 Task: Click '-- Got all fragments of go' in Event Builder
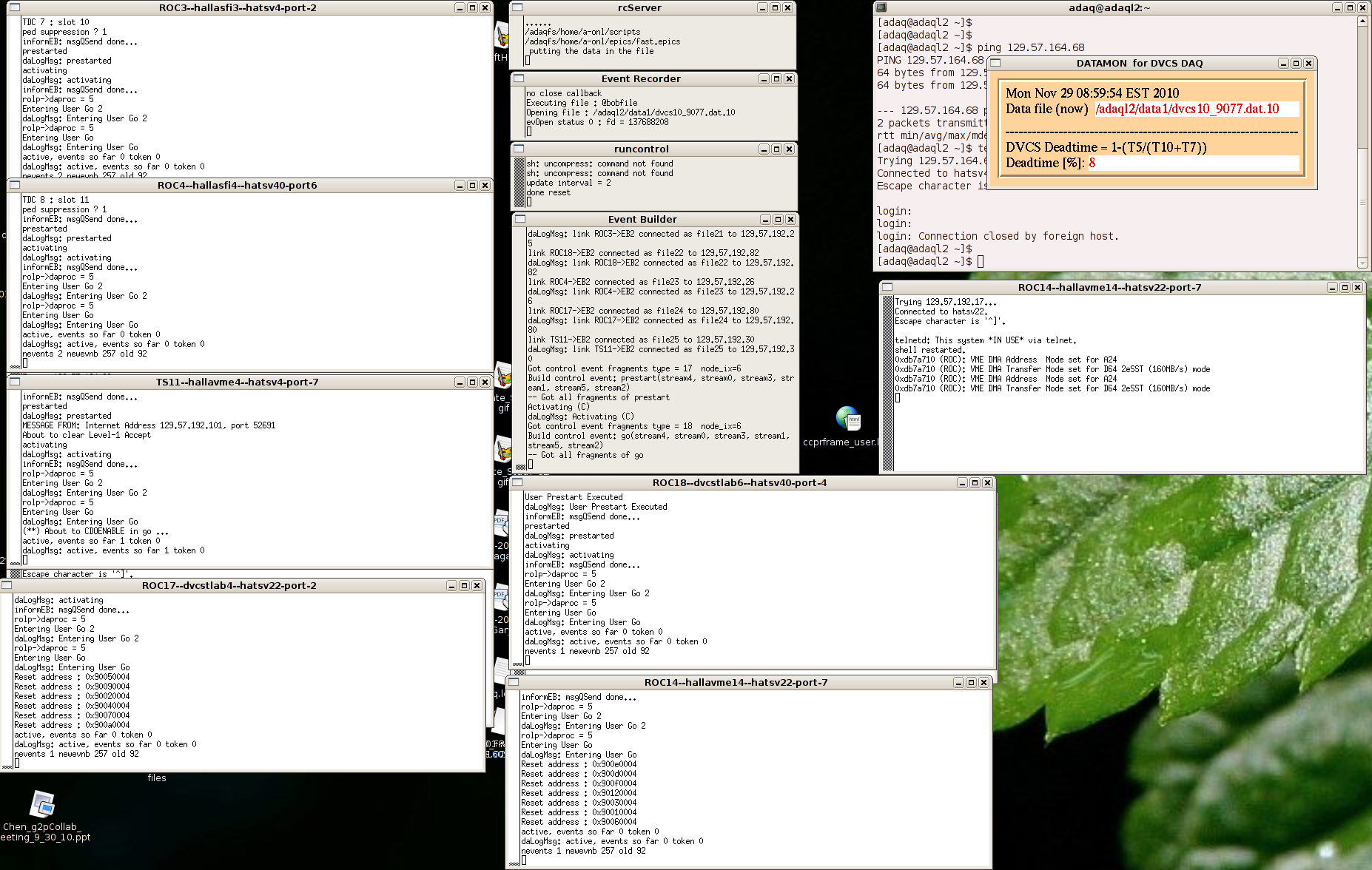tap(585, 455)
